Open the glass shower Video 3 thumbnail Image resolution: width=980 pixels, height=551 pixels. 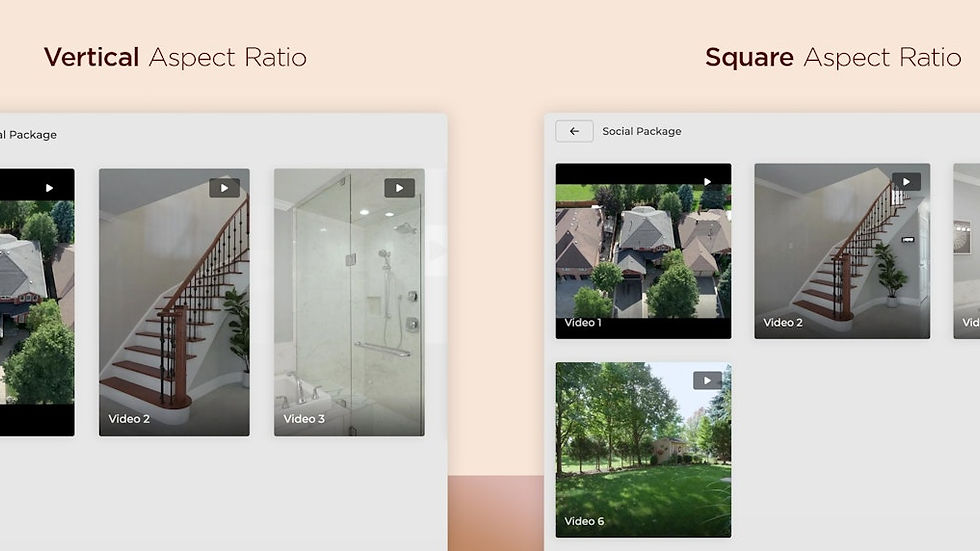point(349,302)
